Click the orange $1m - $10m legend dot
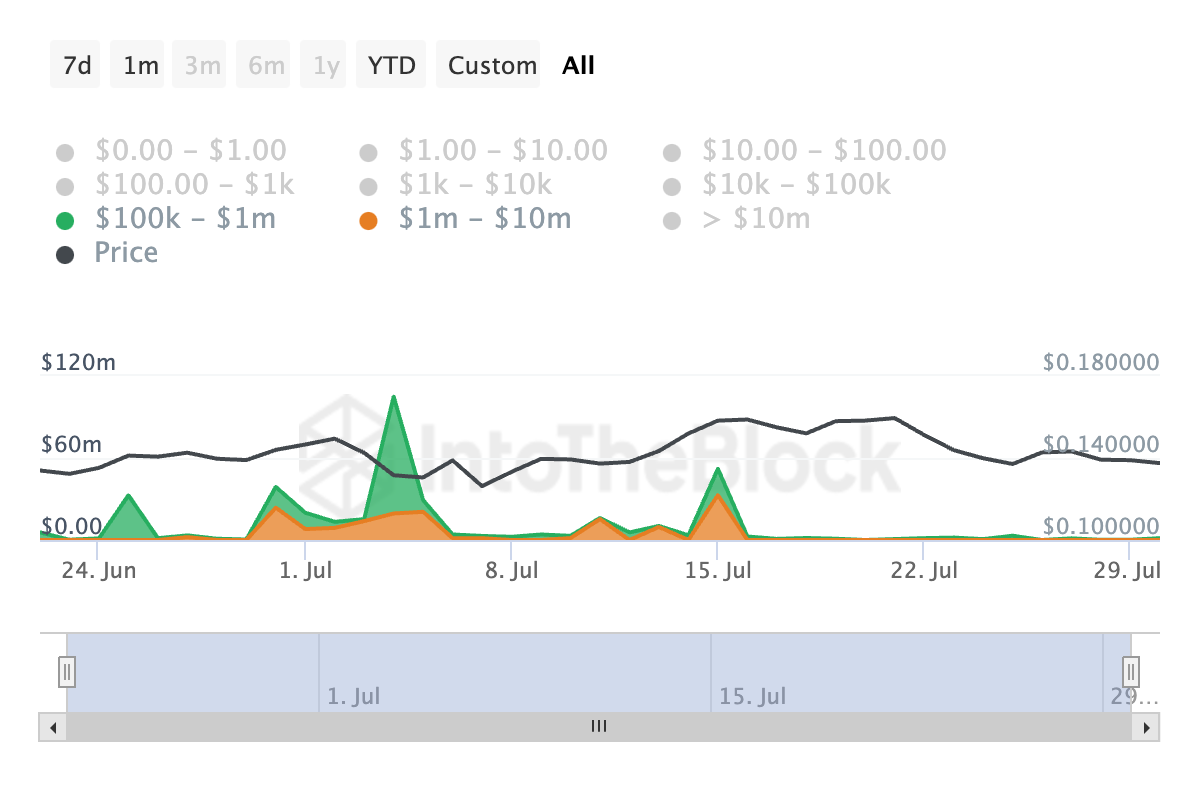 (369, 220)
